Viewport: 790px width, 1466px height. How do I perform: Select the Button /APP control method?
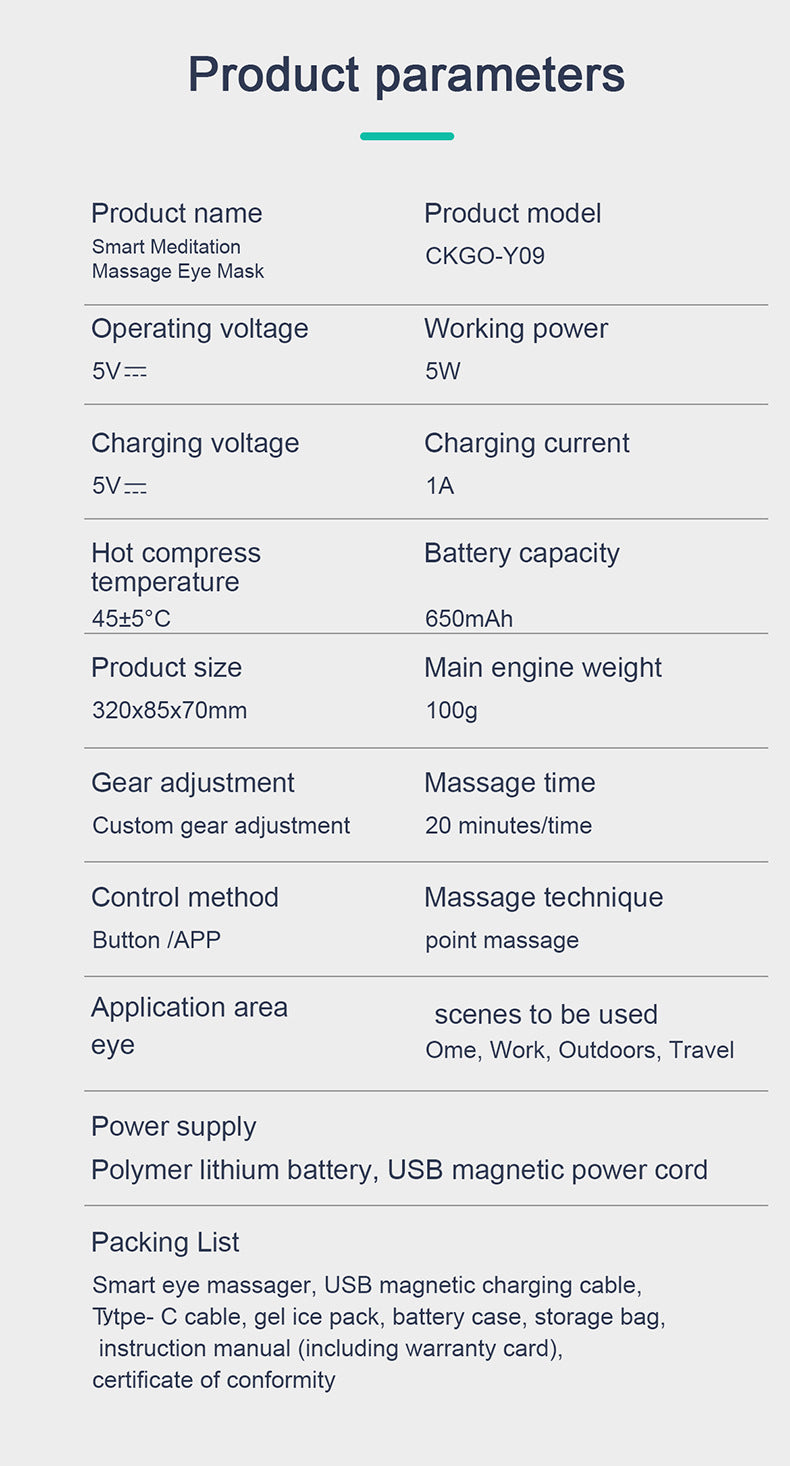pos(157,940)
